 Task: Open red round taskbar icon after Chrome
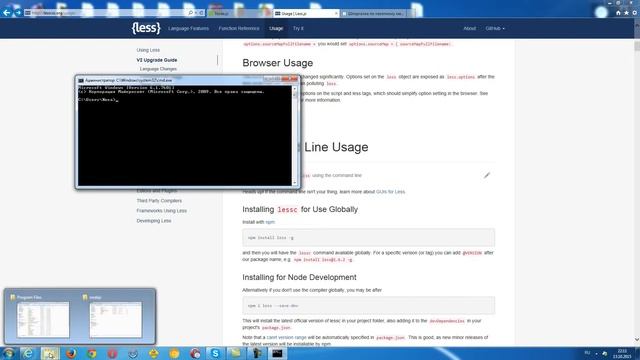click(x=112, y=353)
